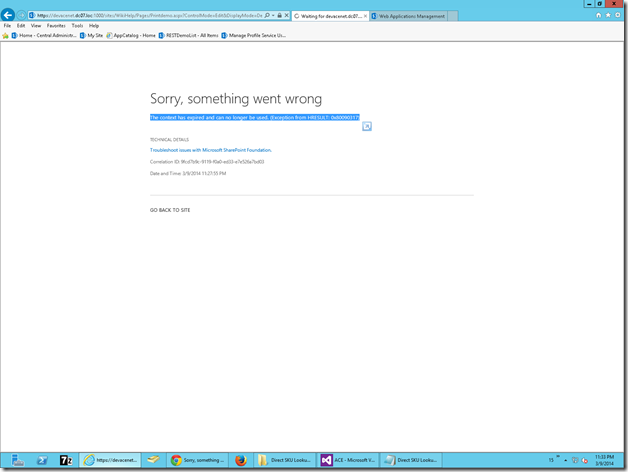Open the browser Tools gear icon
The image size is (628, 472).
tap(618, 15)
